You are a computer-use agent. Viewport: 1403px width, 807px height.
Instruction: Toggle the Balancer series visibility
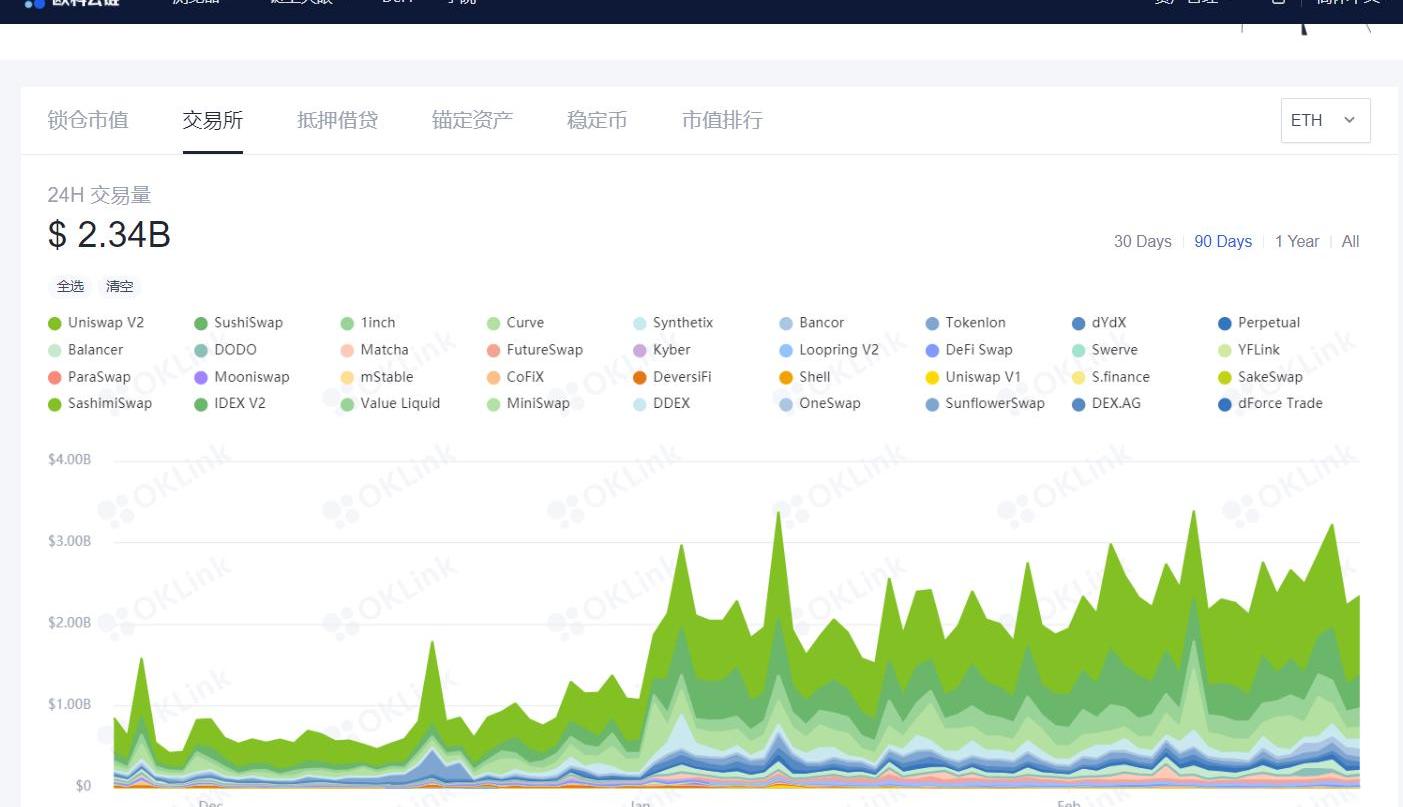click(x=55, y=351)
